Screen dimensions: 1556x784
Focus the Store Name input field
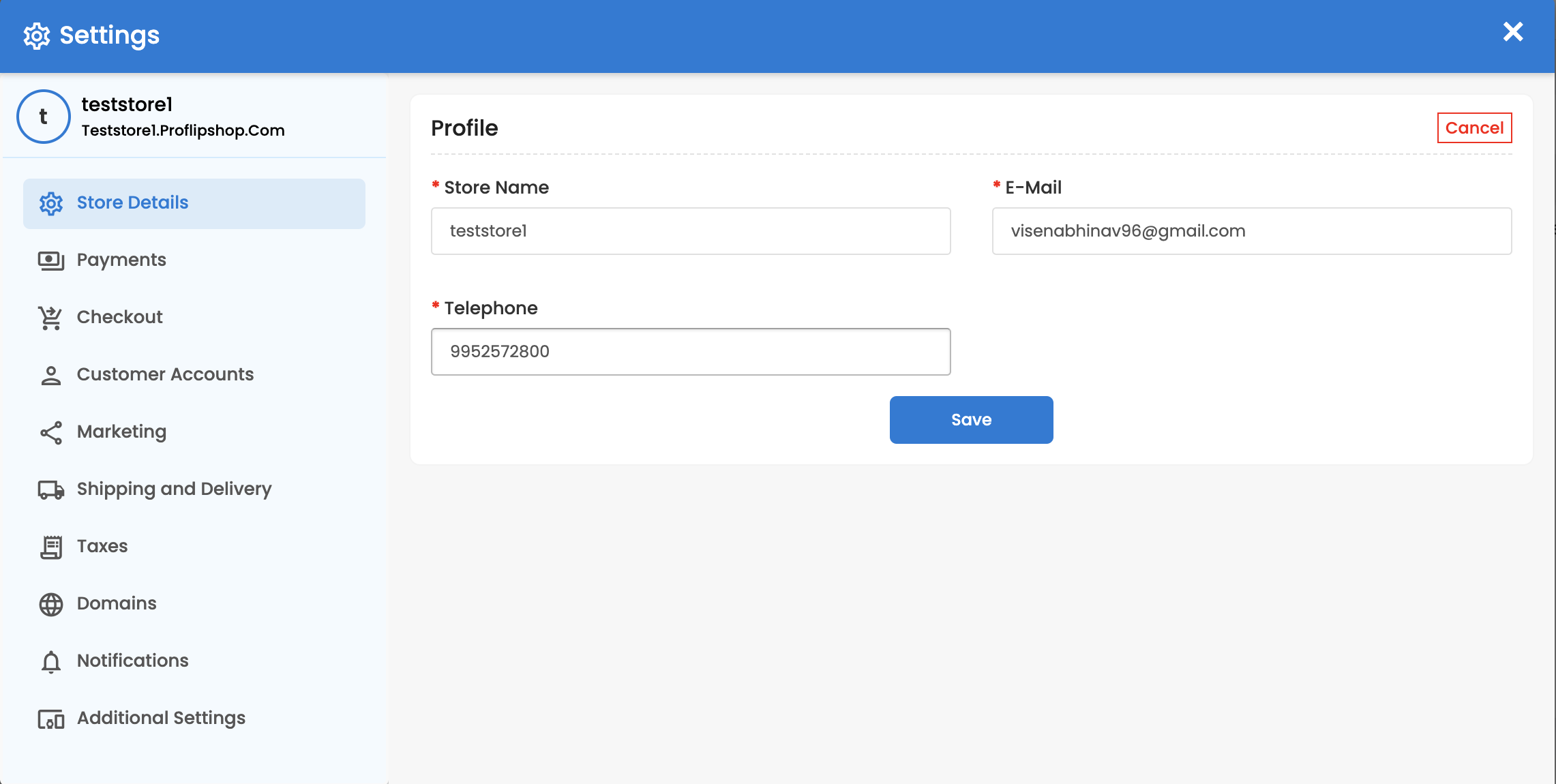(691, 231)
